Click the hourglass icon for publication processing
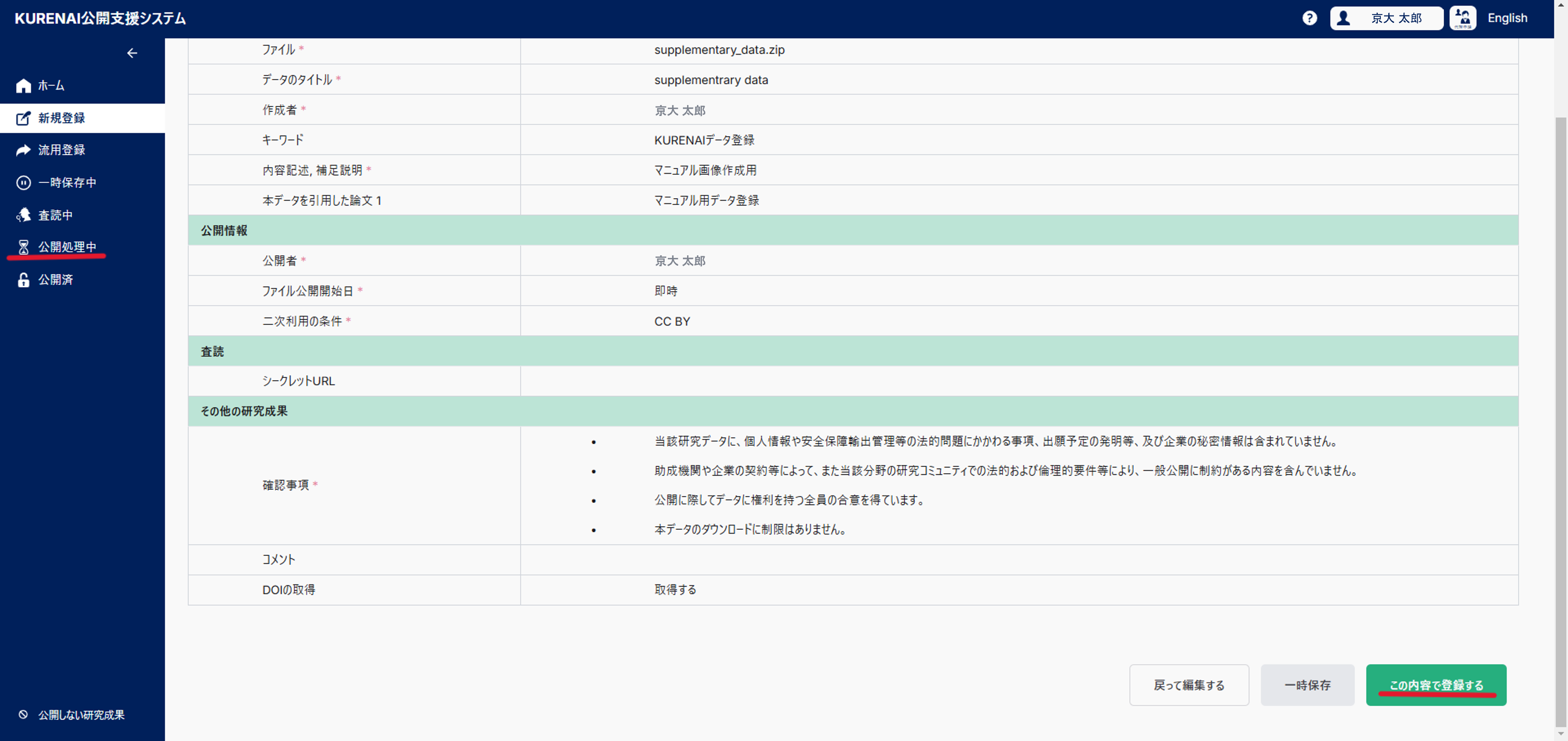This screenshot has height=741, width=1568. [x=23, y=247]
